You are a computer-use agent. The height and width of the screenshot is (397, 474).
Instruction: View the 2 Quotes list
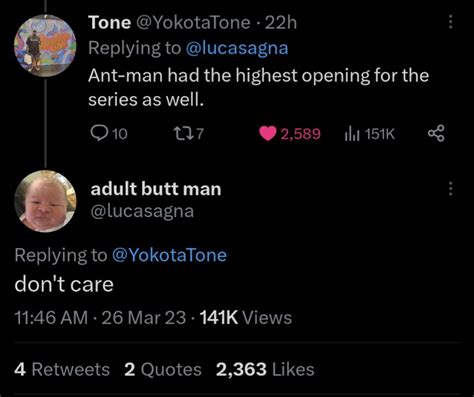163,369
